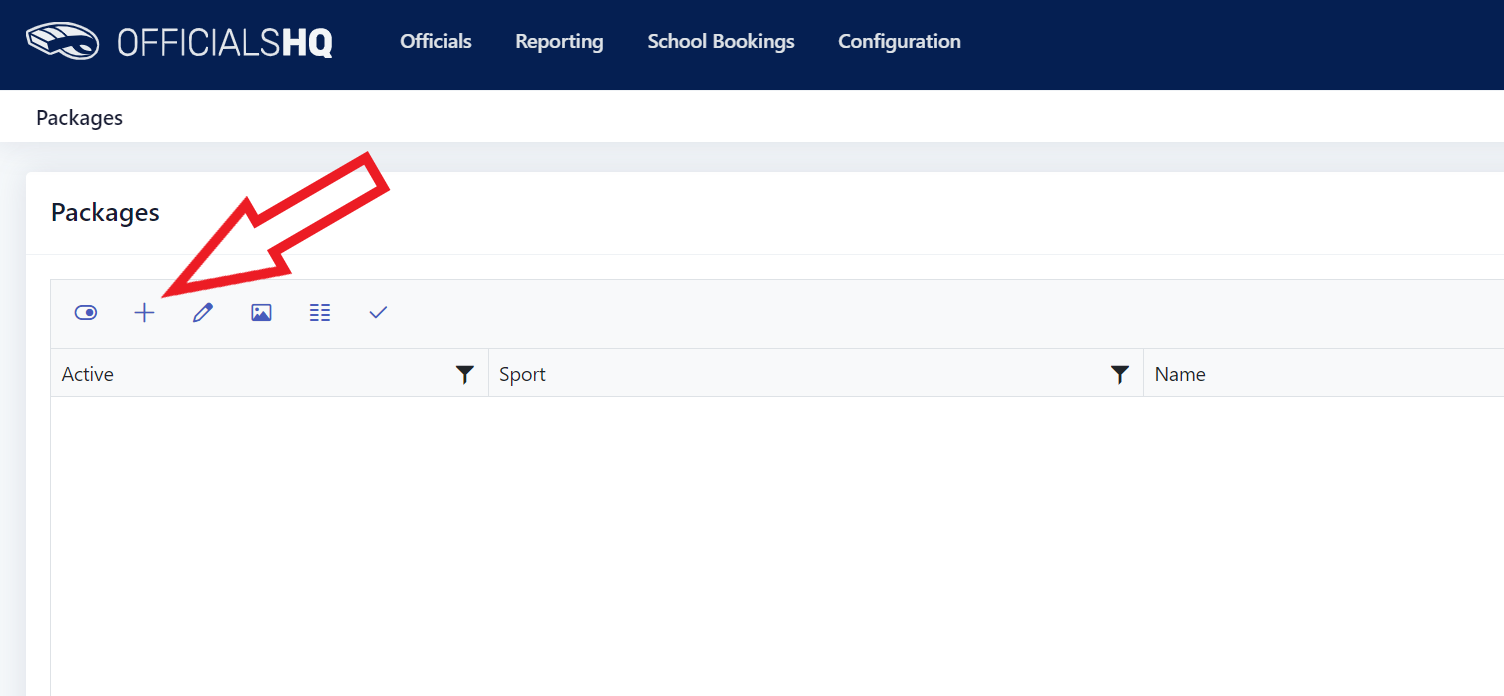Sort by the Sport column header
This screenshot has height=696, width=1504.
point(522,374)
